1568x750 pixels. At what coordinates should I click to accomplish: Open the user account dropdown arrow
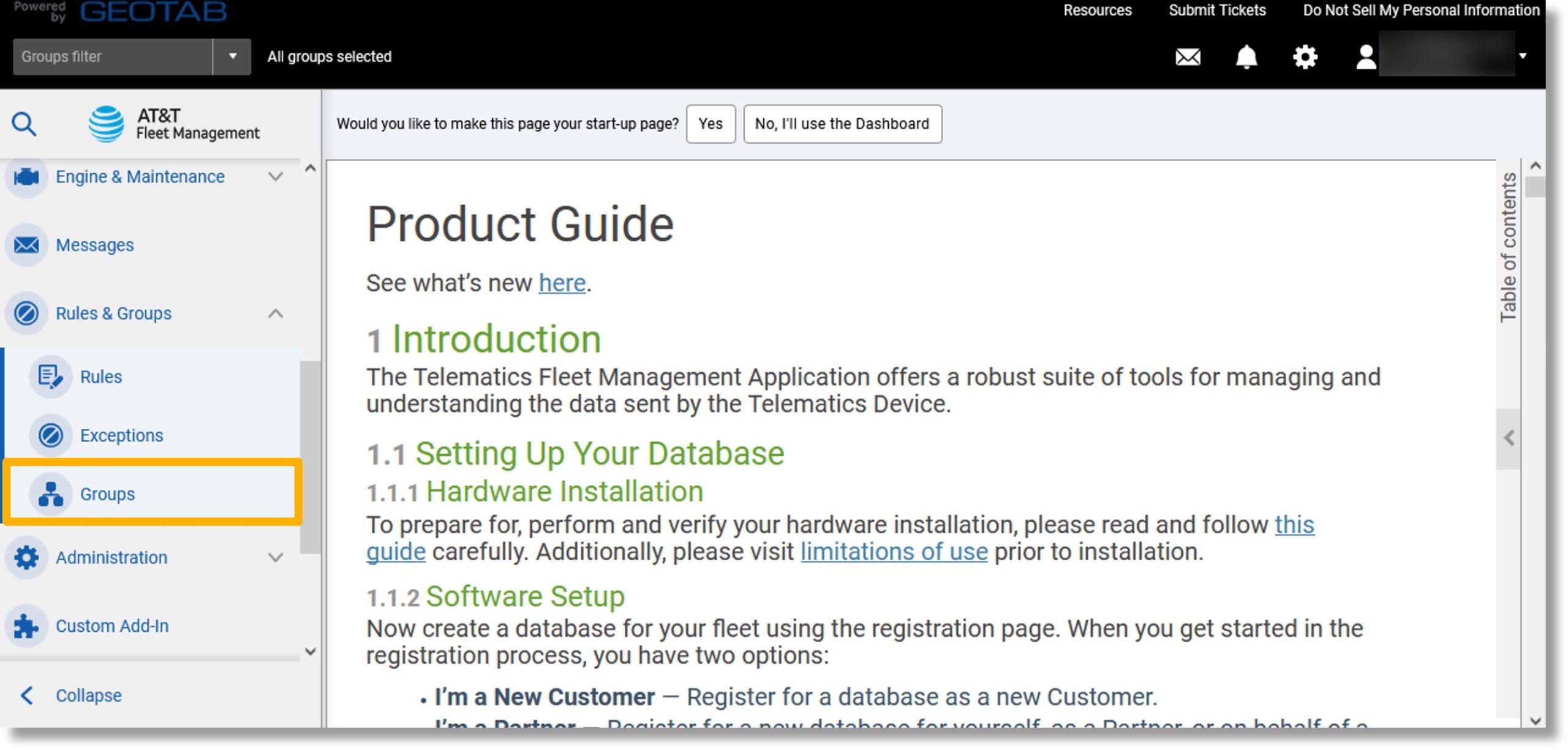1523,56
